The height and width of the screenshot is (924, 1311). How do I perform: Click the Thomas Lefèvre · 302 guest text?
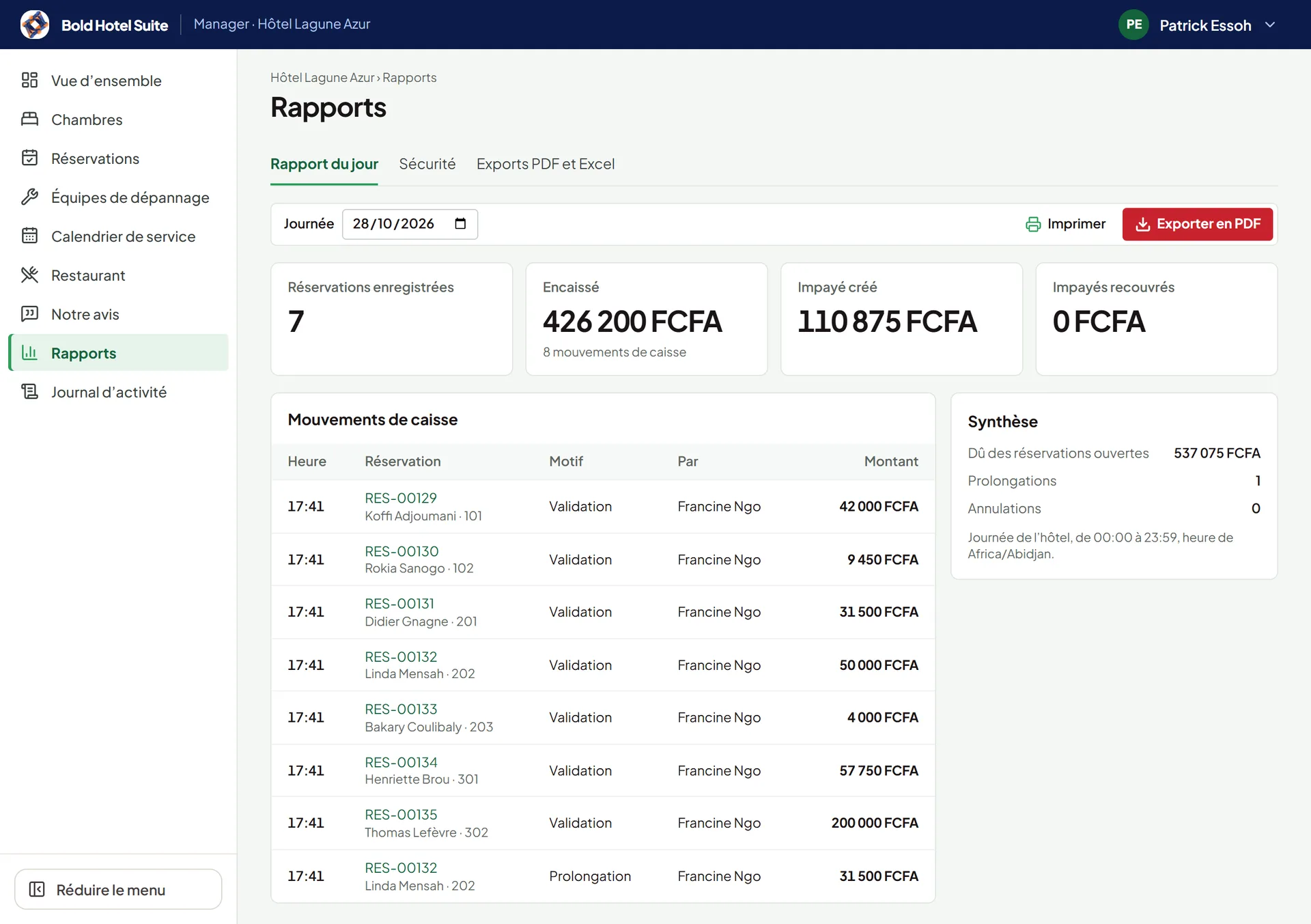click(426, 832)
